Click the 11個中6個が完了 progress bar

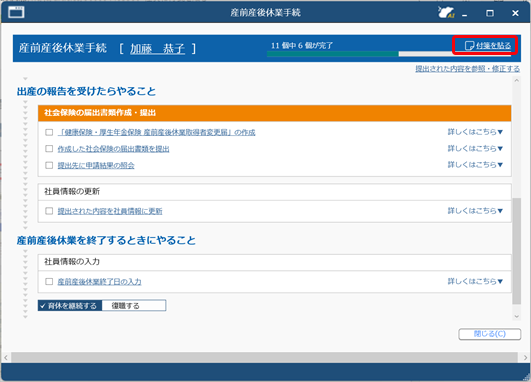coord(389,54)
